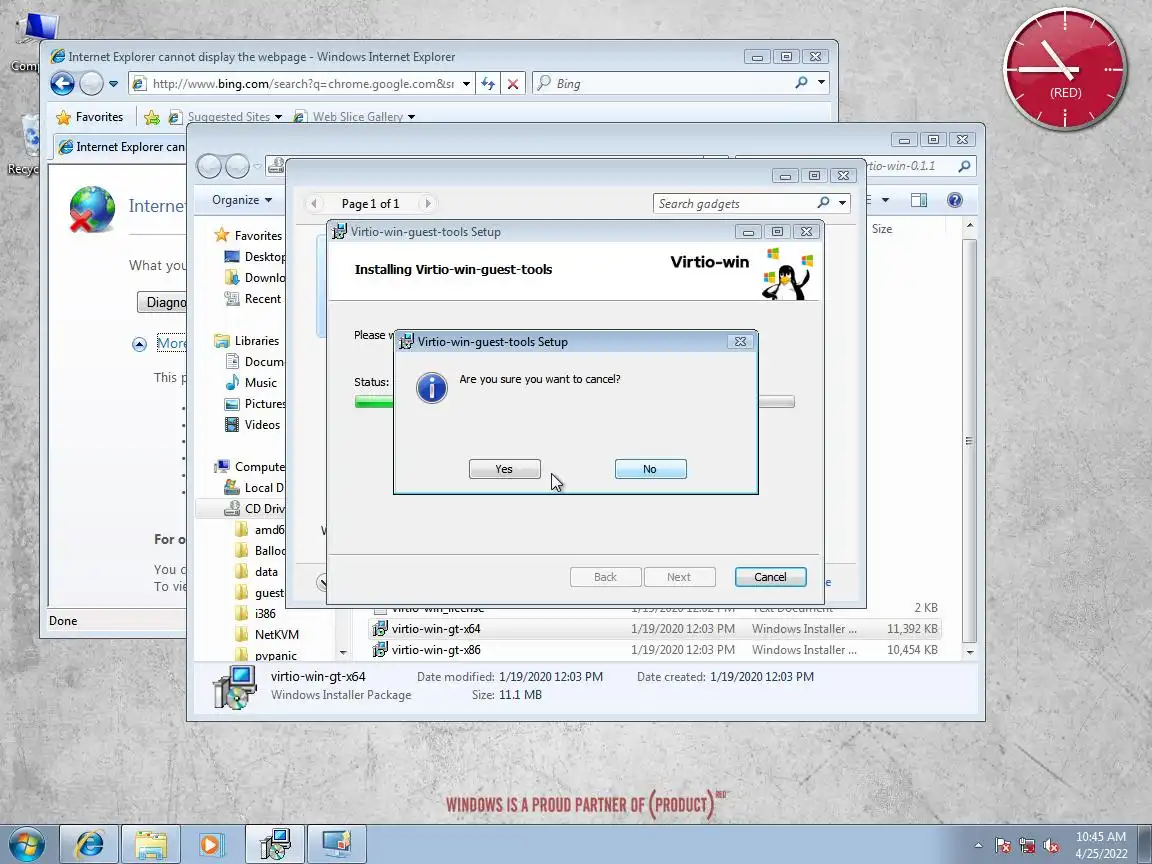Select the CD Drive tree entry
This screenshot has width=1152, height=864.
point(254,508)
